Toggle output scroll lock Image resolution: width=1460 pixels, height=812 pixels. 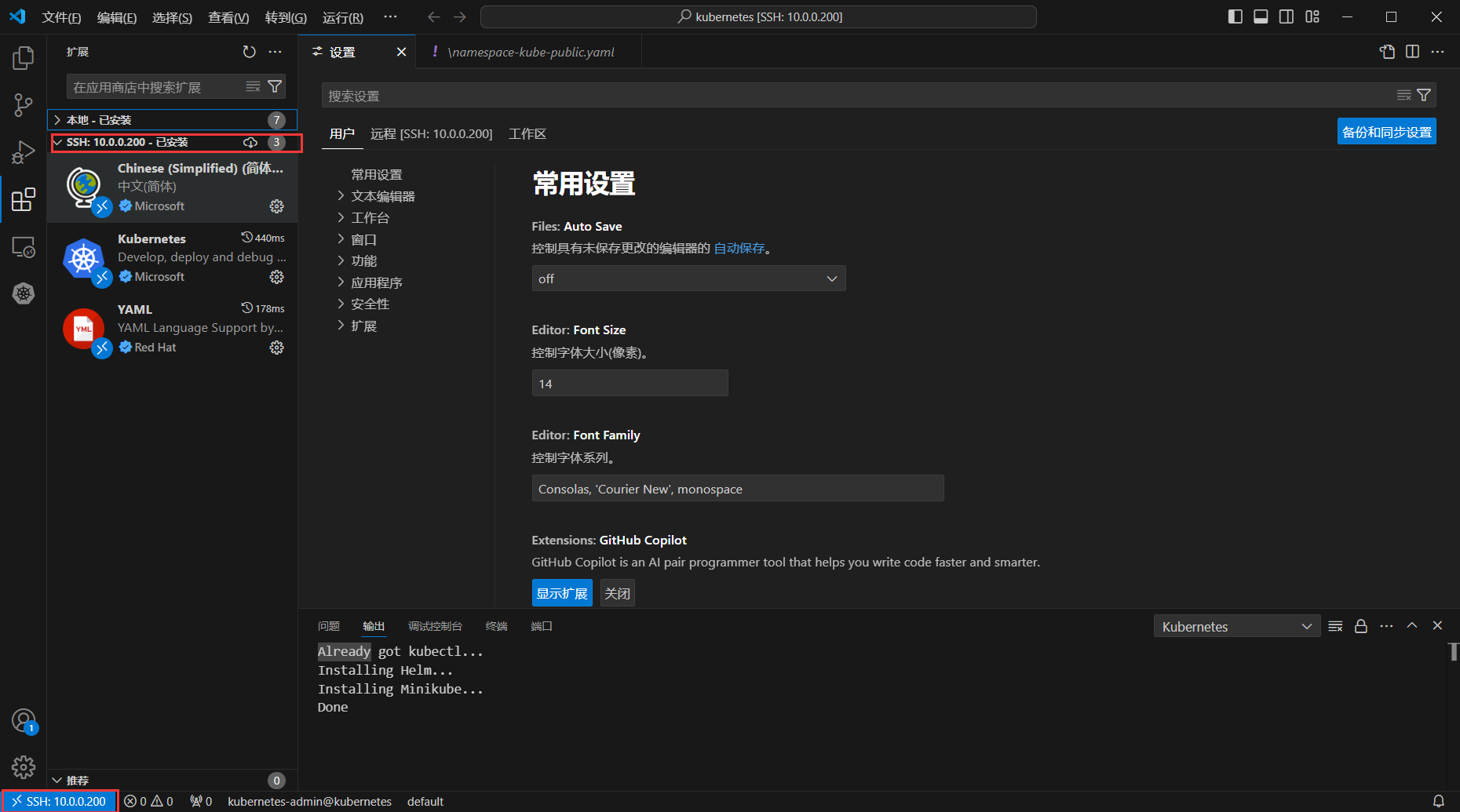1361,626
